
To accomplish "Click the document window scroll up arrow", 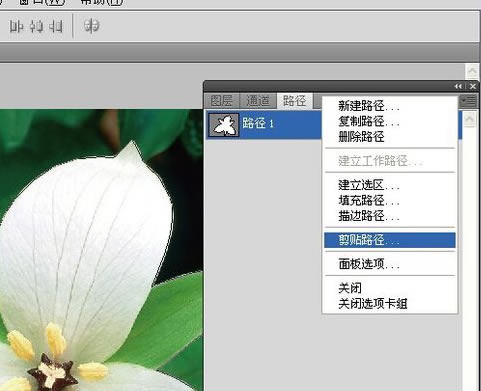I will tap(472, 71).
